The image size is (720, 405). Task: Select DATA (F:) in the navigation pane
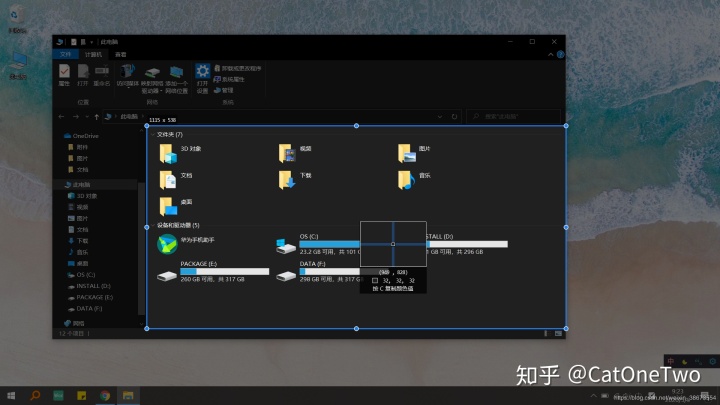(x=85, y=309)
